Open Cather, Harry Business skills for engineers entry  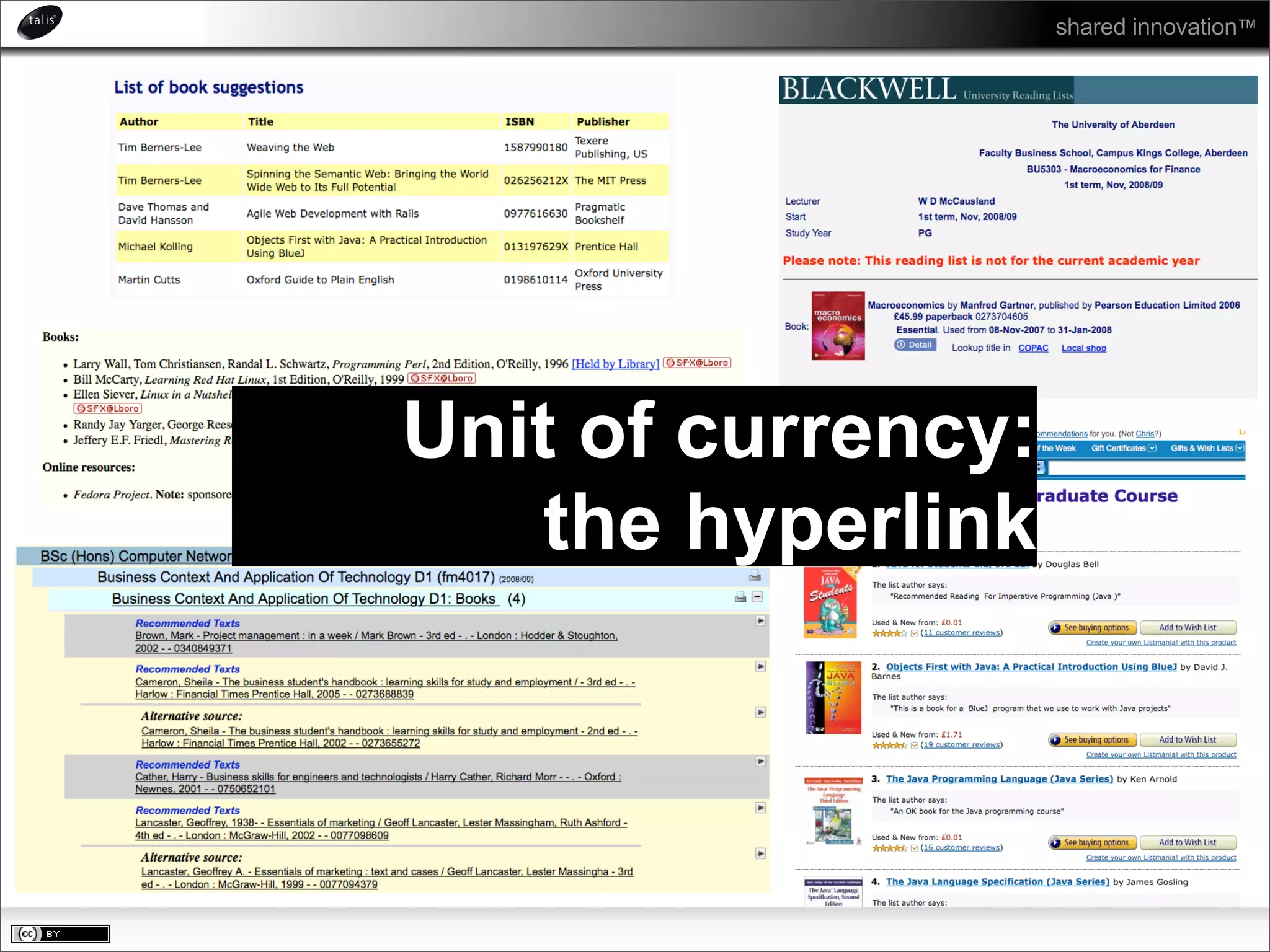click(x=378, y=783)
